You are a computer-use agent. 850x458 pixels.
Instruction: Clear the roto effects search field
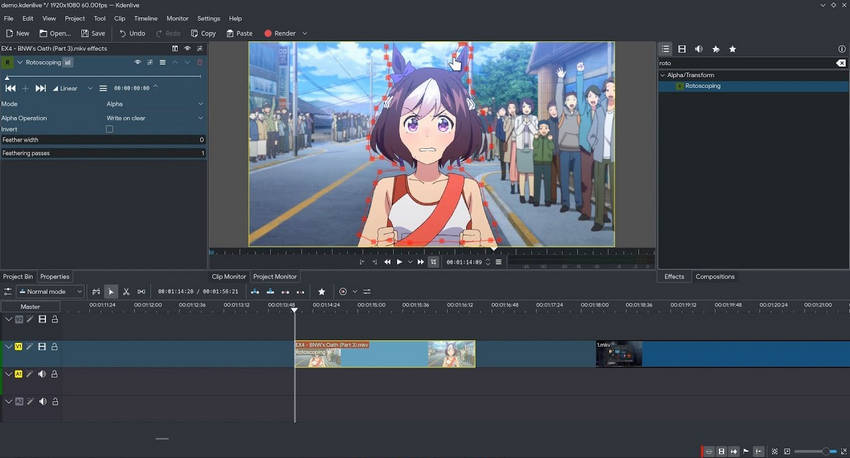(841, 63)
